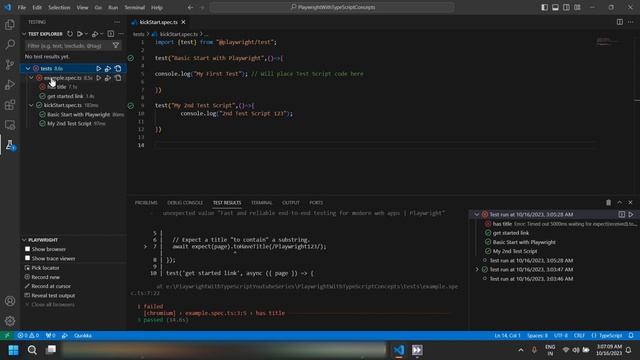This screenshot has height=360, width=640.
Task: Open the Windows Start menu
Action: point(13,350)
